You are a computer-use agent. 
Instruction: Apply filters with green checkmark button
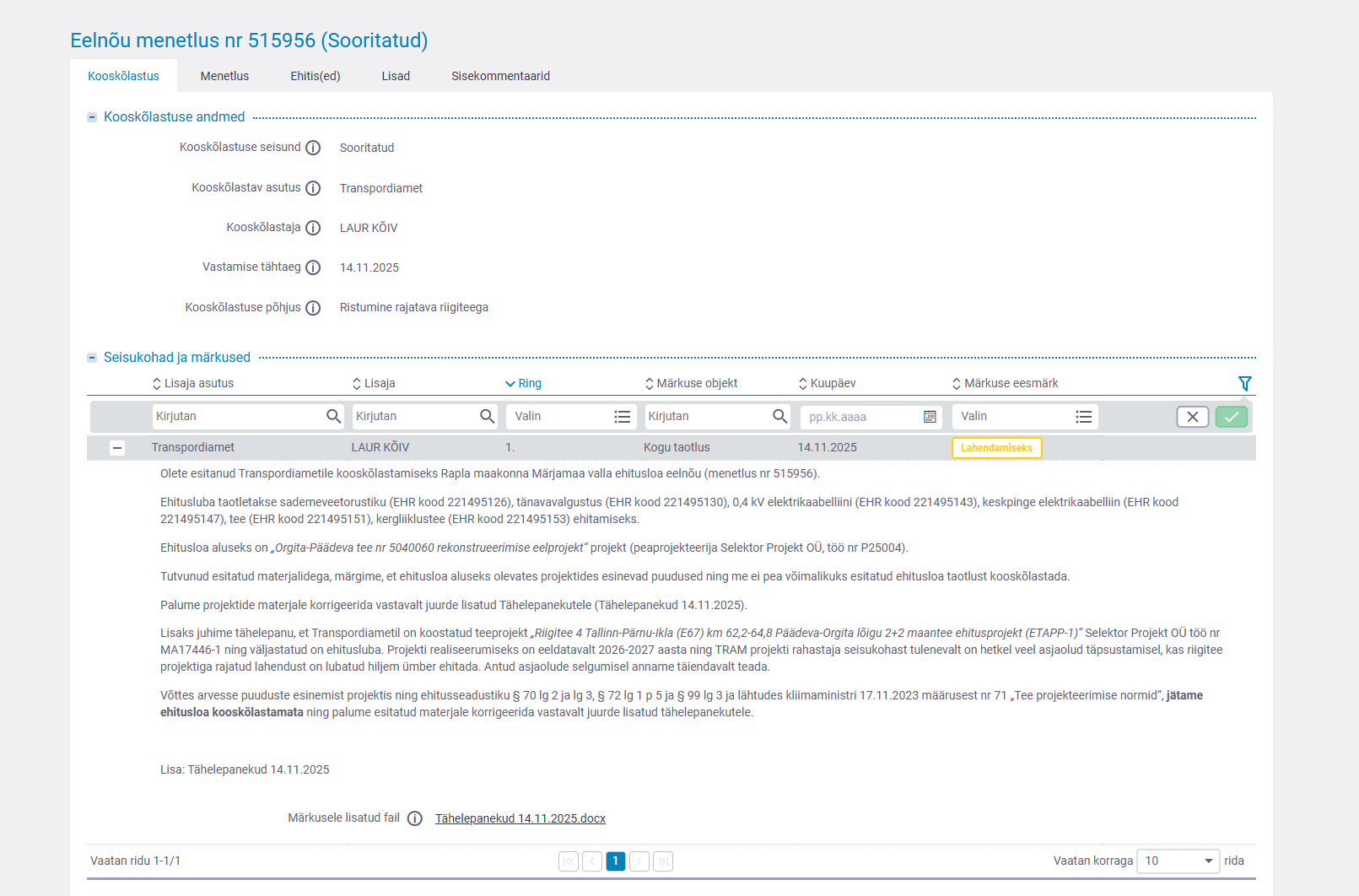coord(1231,417)
